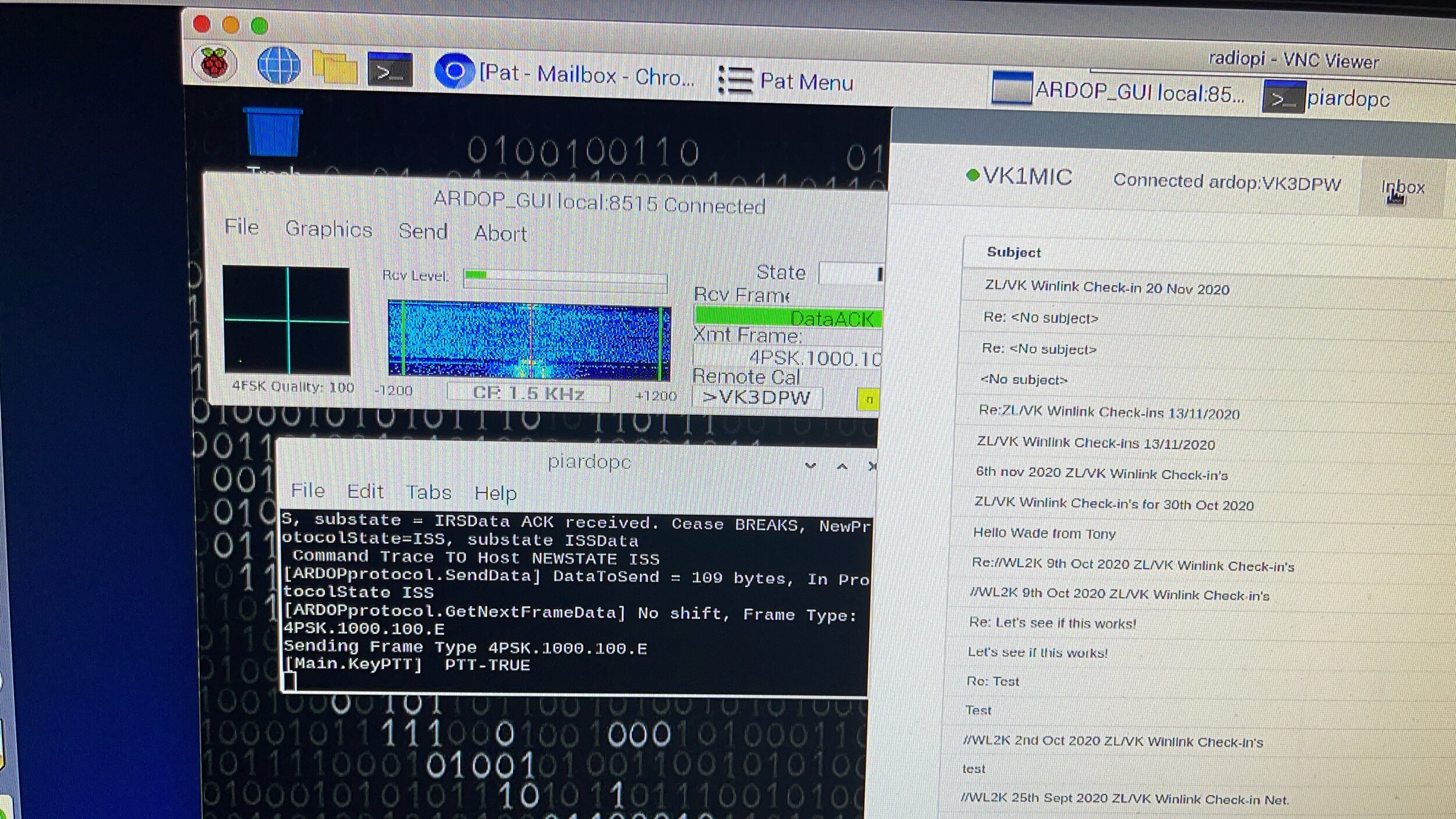Open ZL/VK Winlink Check-in's for 30th Oct 2020
Viewport: 1456px width, 819px height.
(1114, 504)
